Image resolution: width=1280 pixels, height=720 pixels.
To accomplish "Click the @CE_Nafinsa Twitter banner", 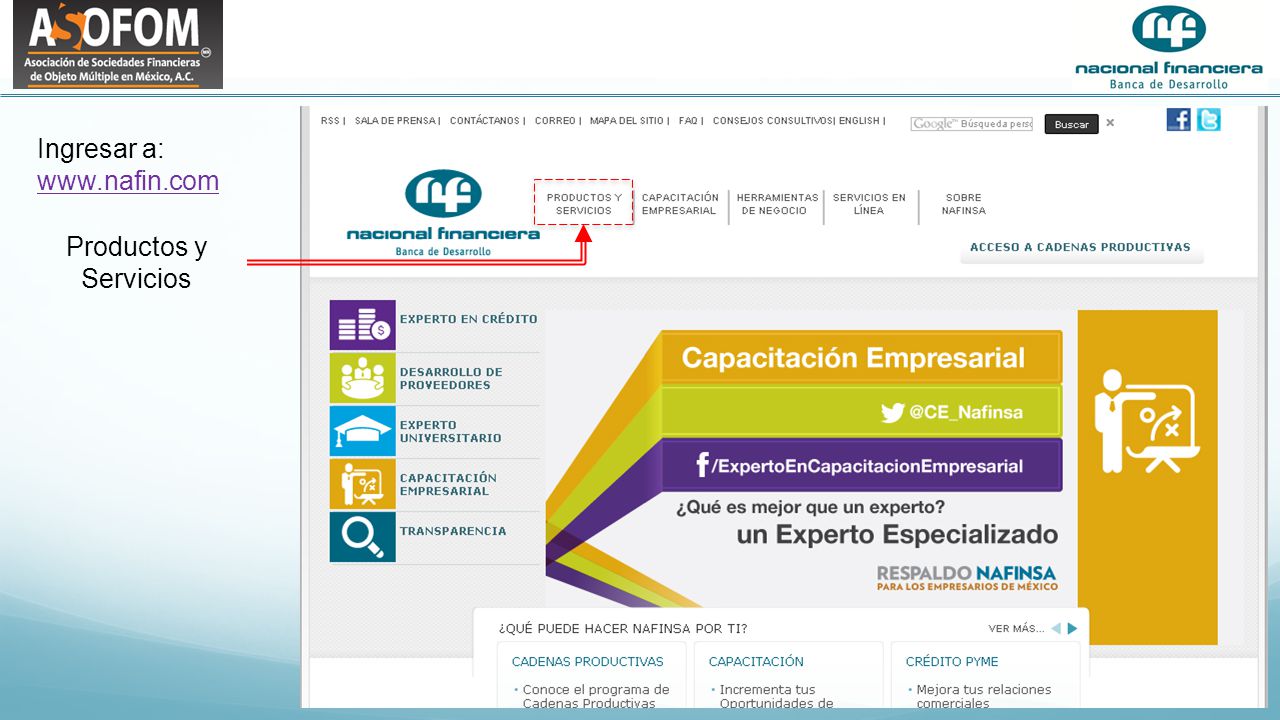I will click(860, 412).
